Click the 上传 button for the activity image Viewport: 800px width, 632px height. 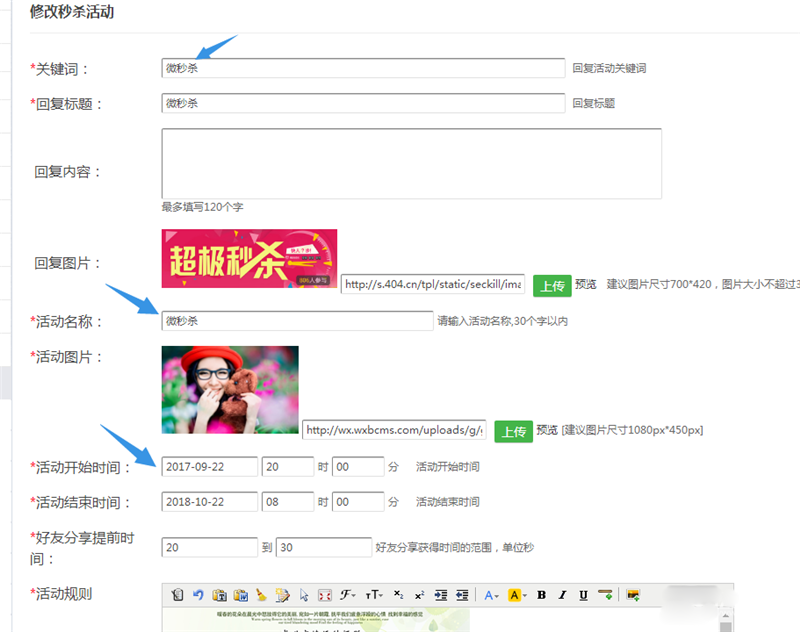click(516, 431)
